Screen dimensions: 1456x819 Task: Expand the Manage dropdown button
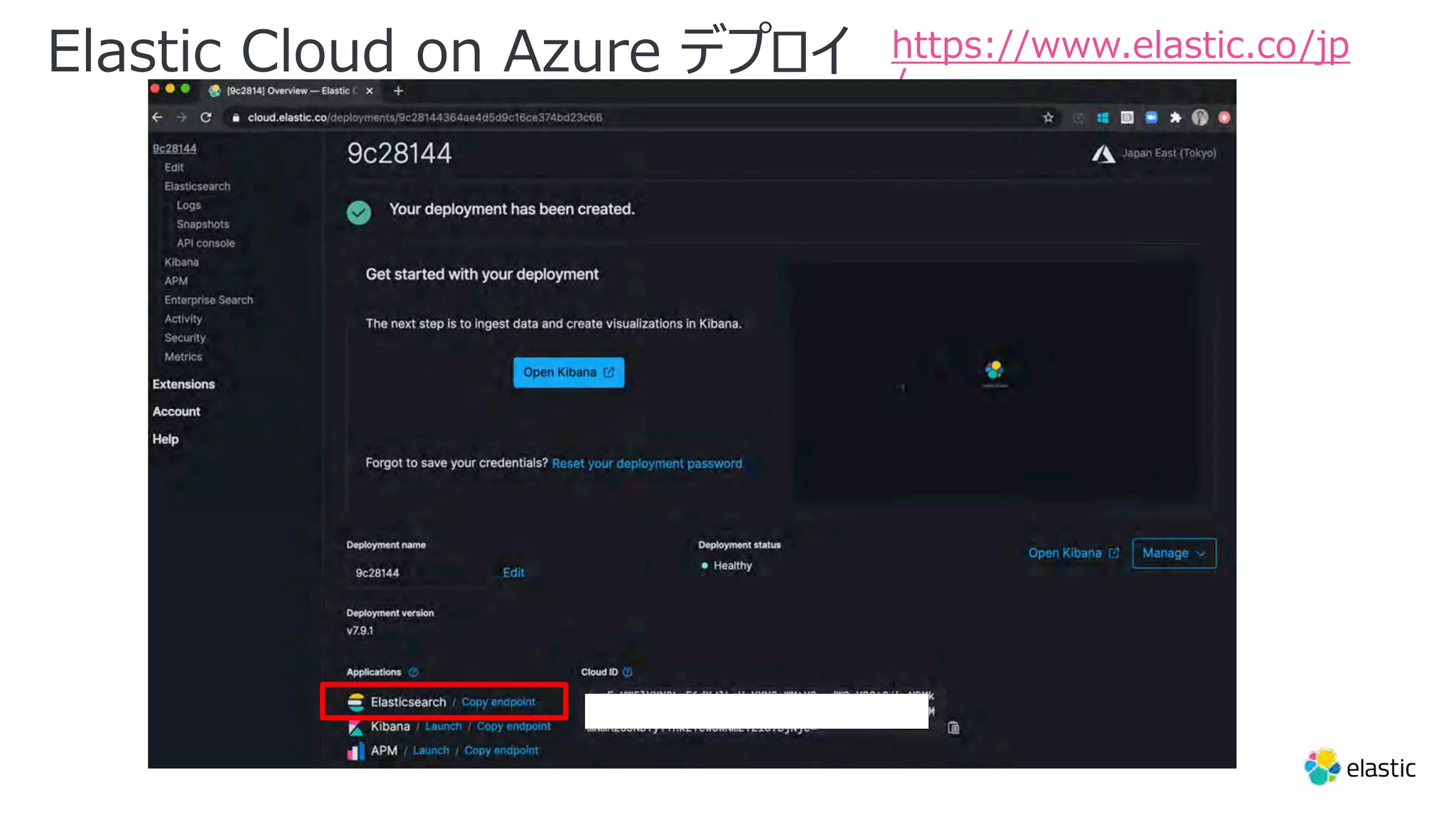1174,553
